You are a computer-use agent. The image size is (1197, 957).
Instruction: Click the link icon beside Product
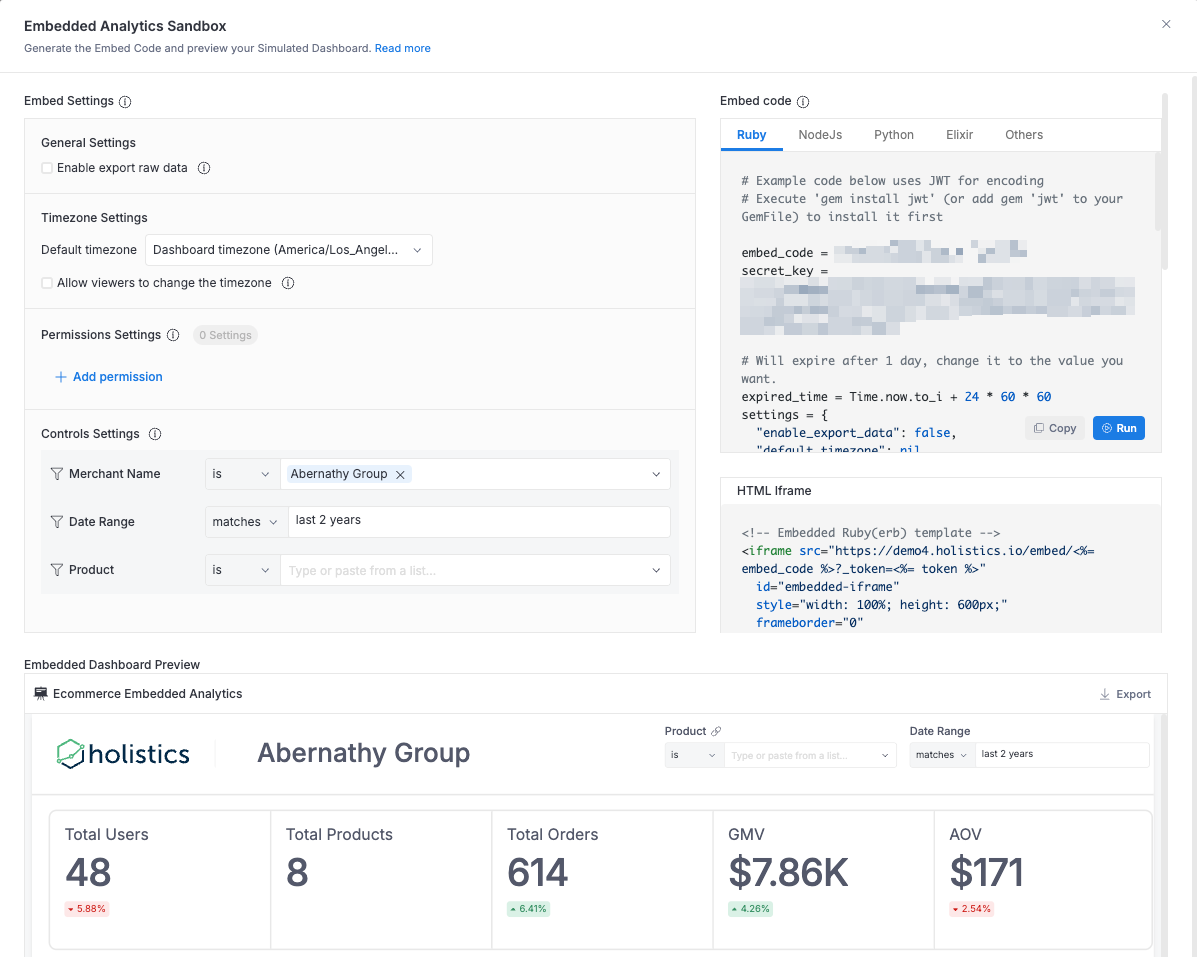(716, 731)
